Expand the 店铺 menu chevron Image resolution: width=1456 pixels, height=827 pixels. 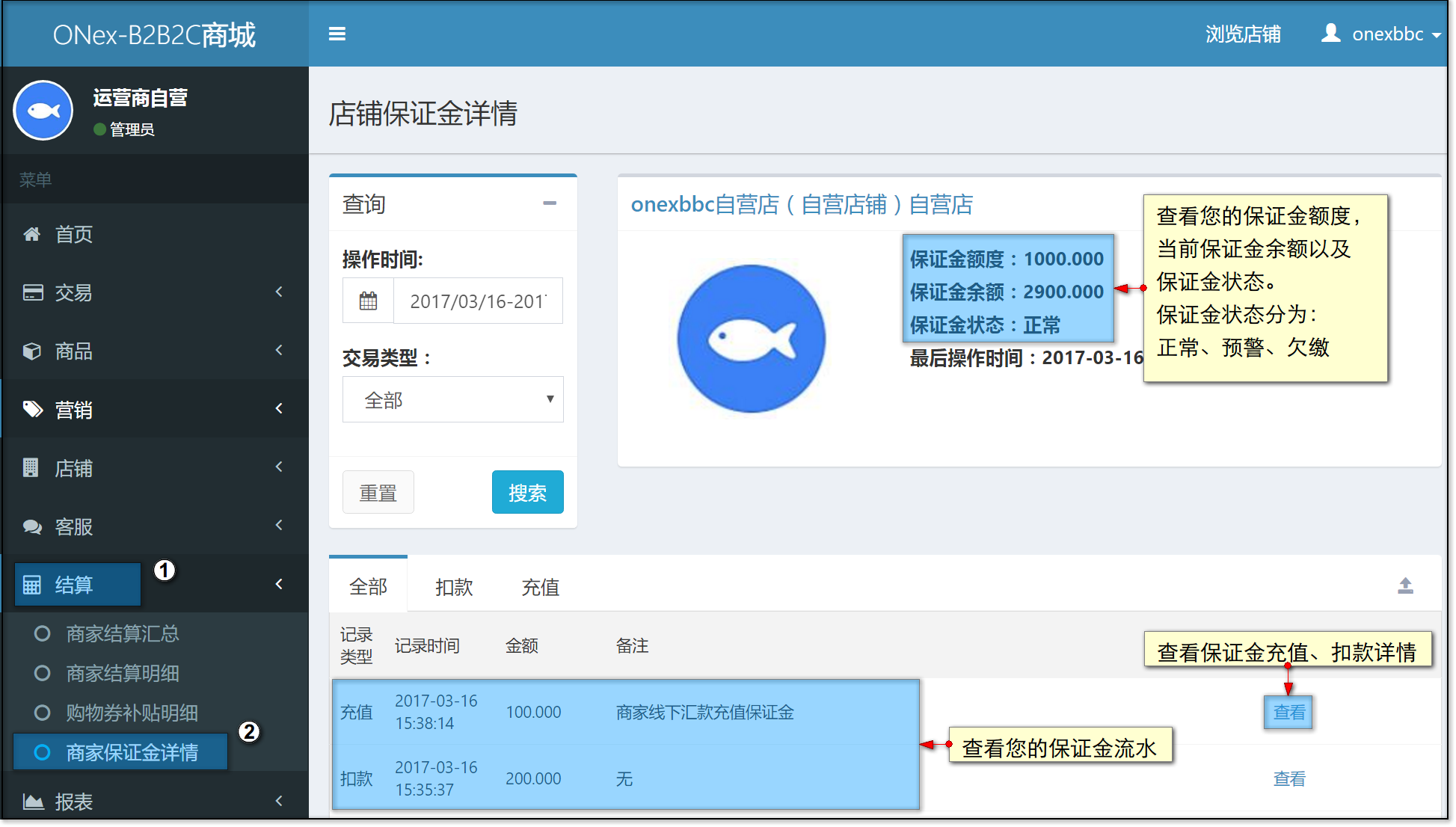(x=279, y=467)
